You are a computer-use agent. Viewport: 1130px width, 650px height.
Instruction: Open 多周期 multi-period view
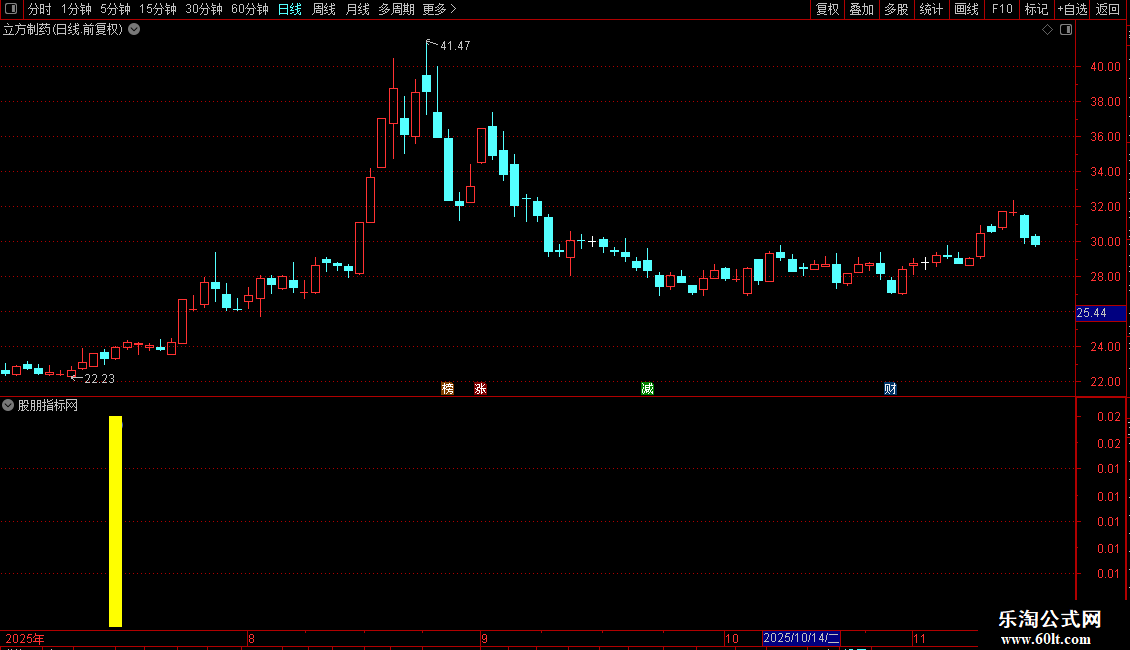pos(396,9)
